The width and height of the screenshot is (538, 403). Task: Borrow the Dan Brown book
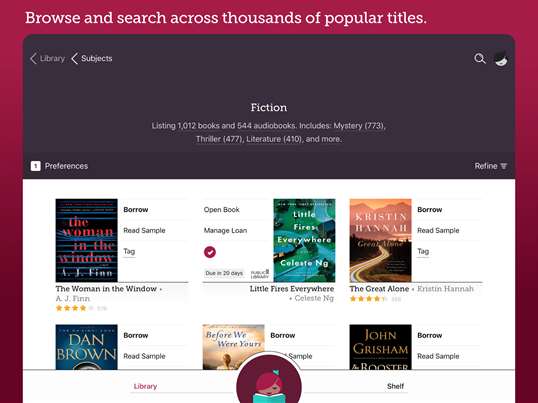[x=136, y=335]
